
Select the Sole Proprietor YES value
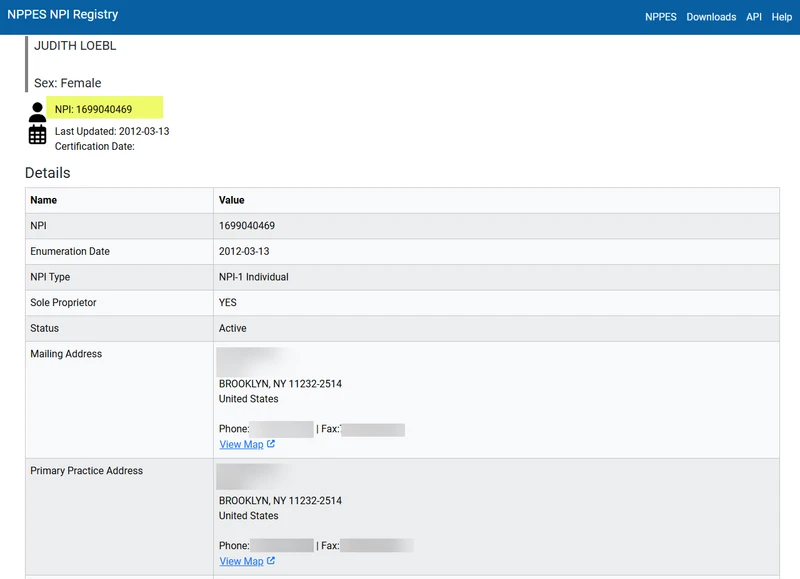tap(228, 303)
